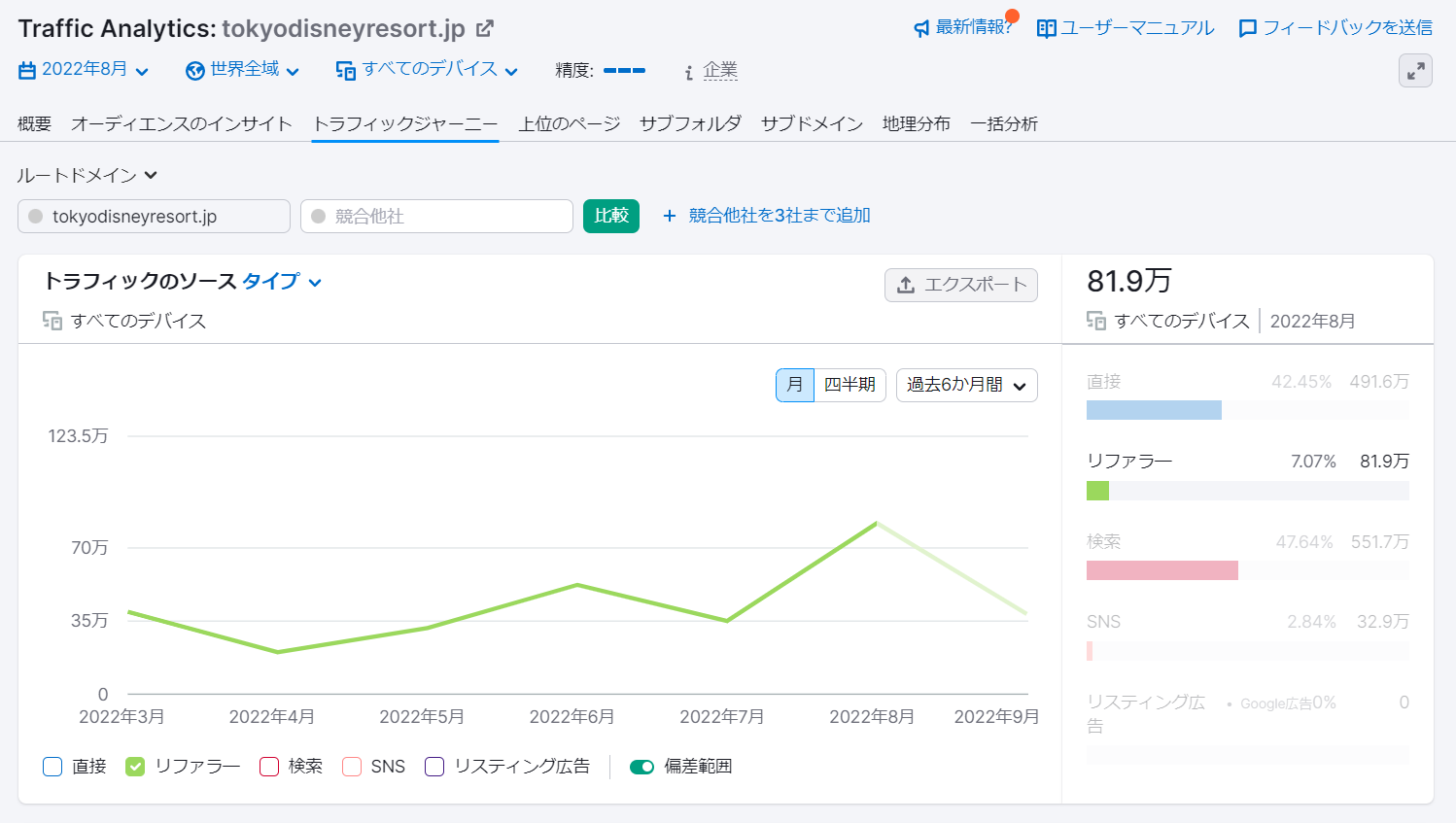Viewport: 1456px width, 823px height.
Task: Toggle the 検索 checkbox in the legend
Action: click(269, 767)
